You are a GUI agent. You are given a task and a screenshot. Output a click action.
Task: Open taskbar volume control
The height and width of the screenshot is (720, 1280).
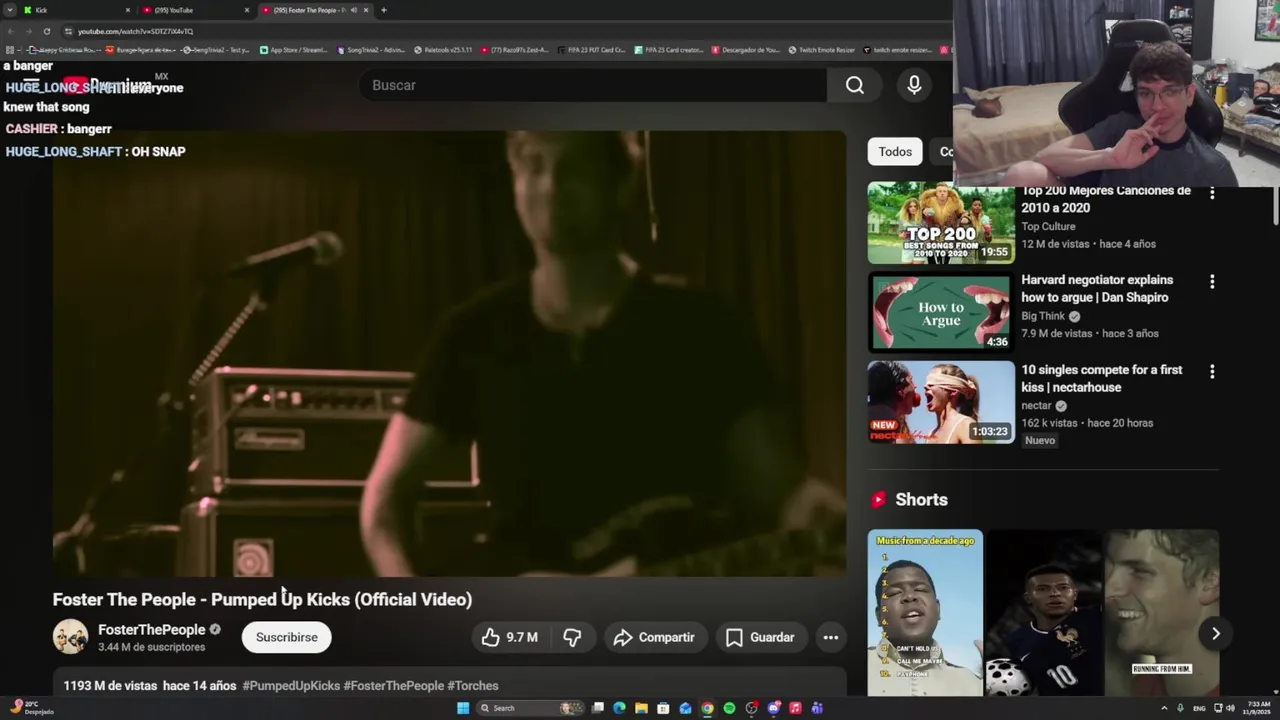pos(1230,708)
